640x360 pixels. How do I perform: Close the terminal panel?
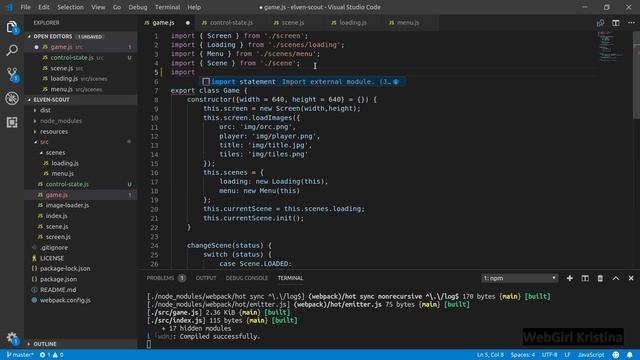[x=631, y=278]
